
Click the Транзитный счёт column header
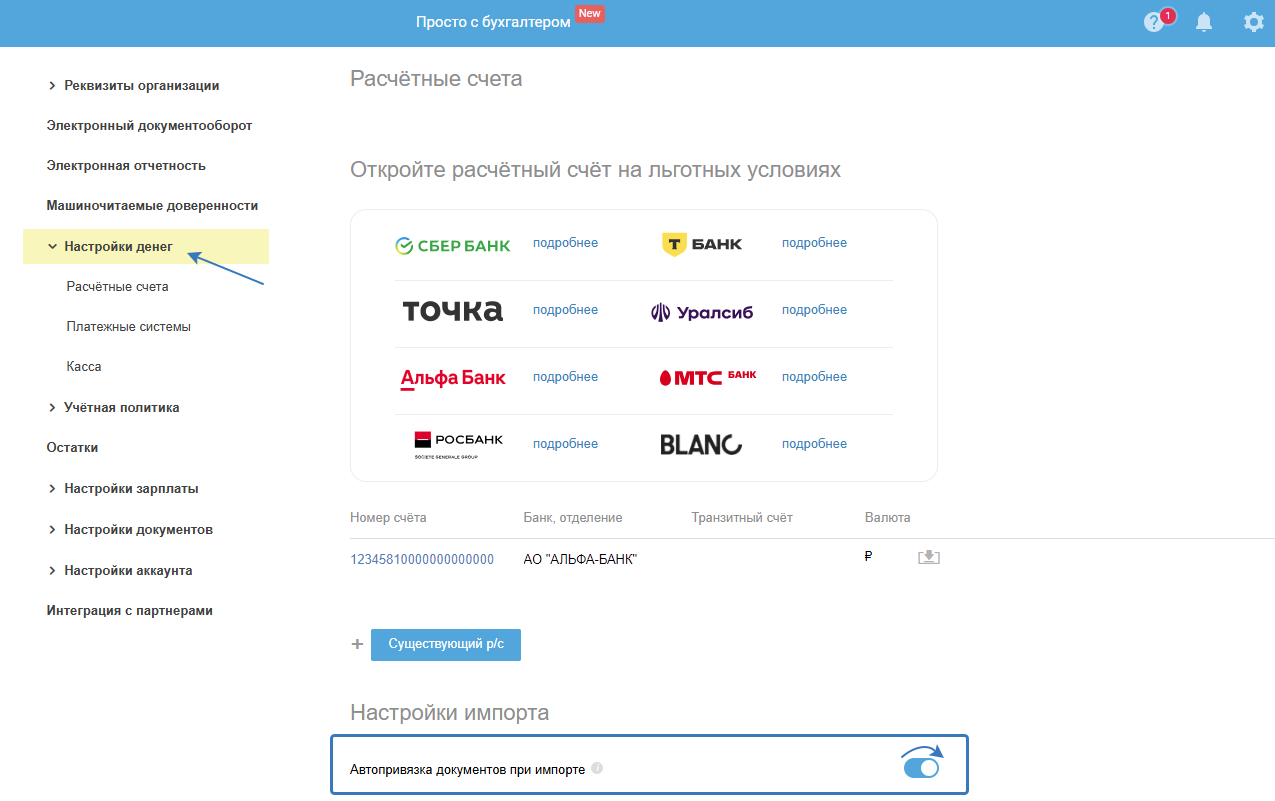742,518
